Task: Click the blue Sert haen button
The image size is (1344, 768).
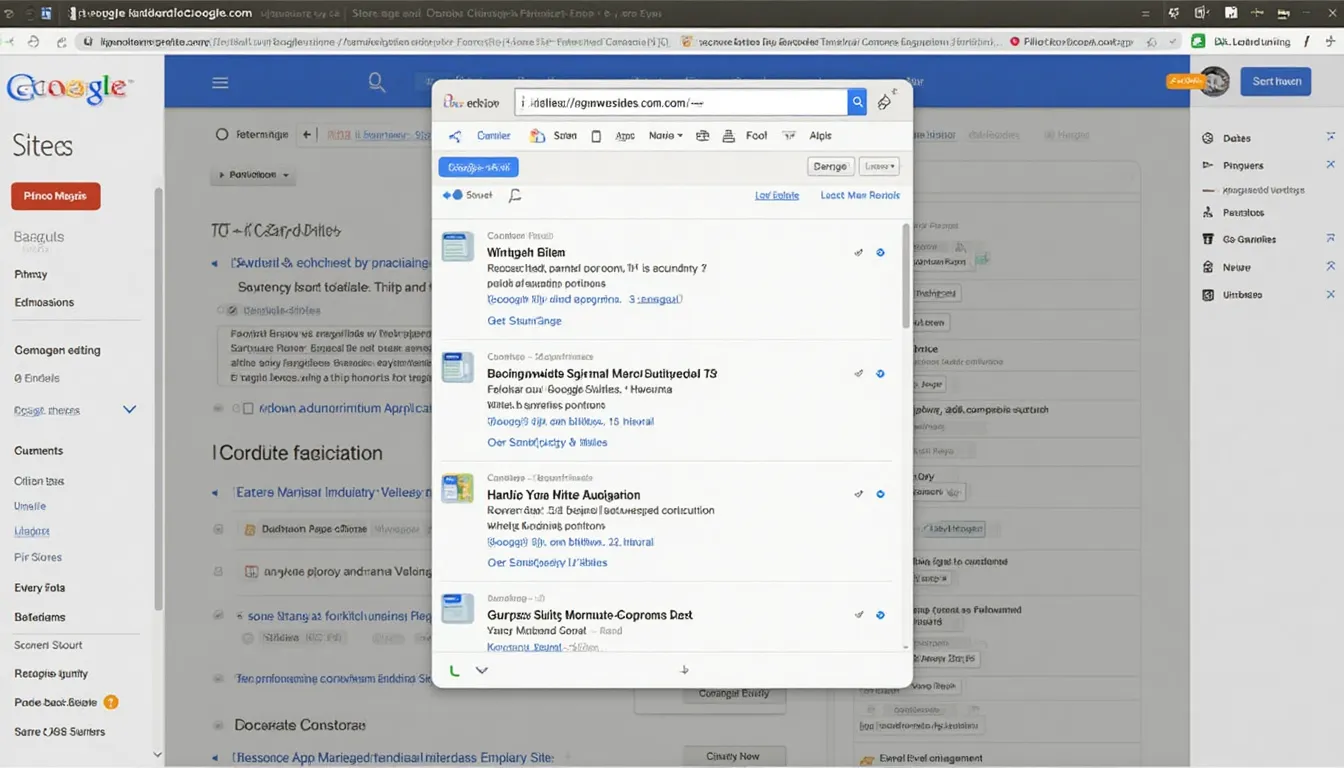Action: click(x=1276, y=81)
